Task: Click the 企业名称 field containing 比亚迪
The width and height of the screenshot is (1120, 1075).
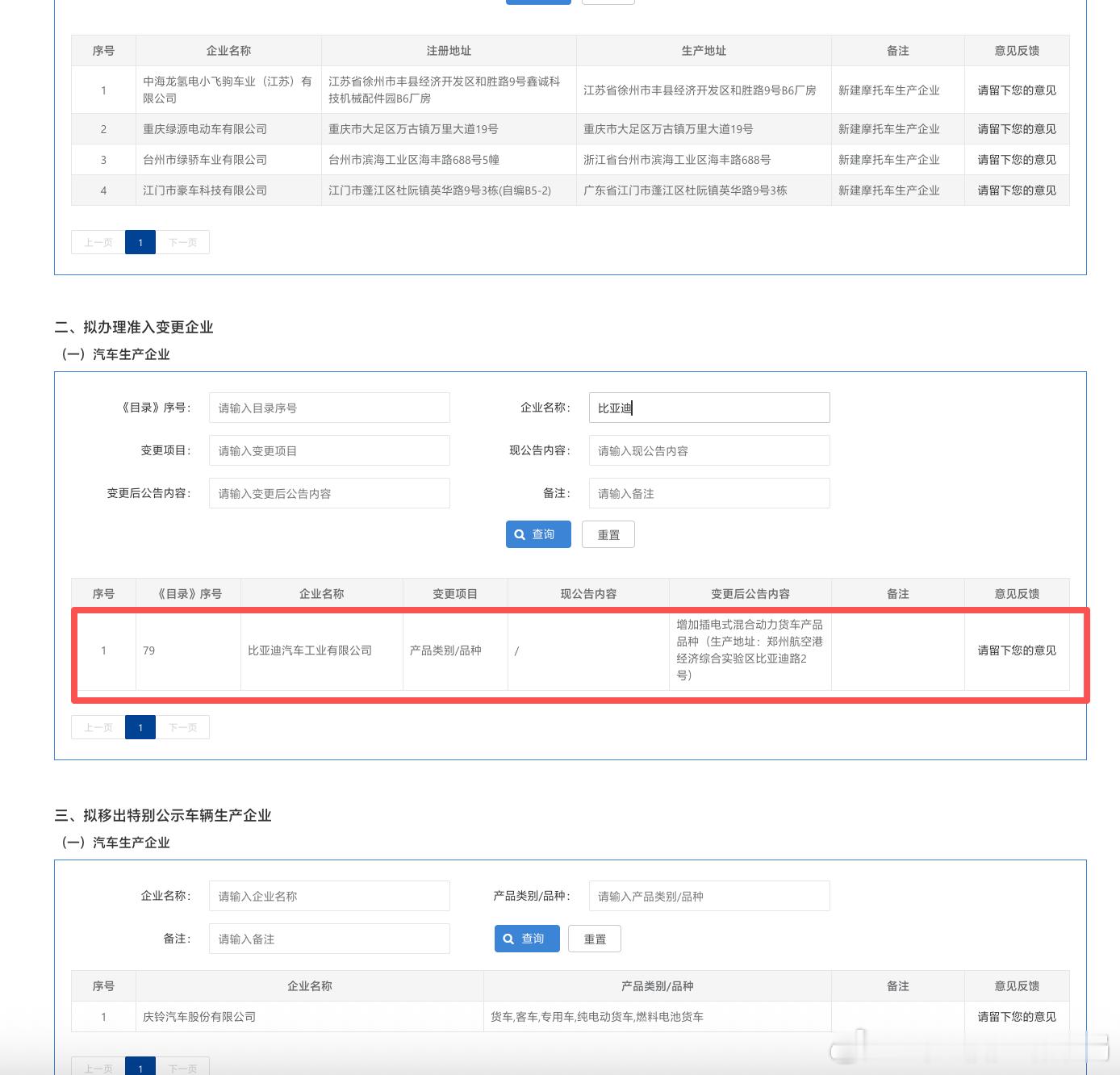Action: (x=708, y=408)
